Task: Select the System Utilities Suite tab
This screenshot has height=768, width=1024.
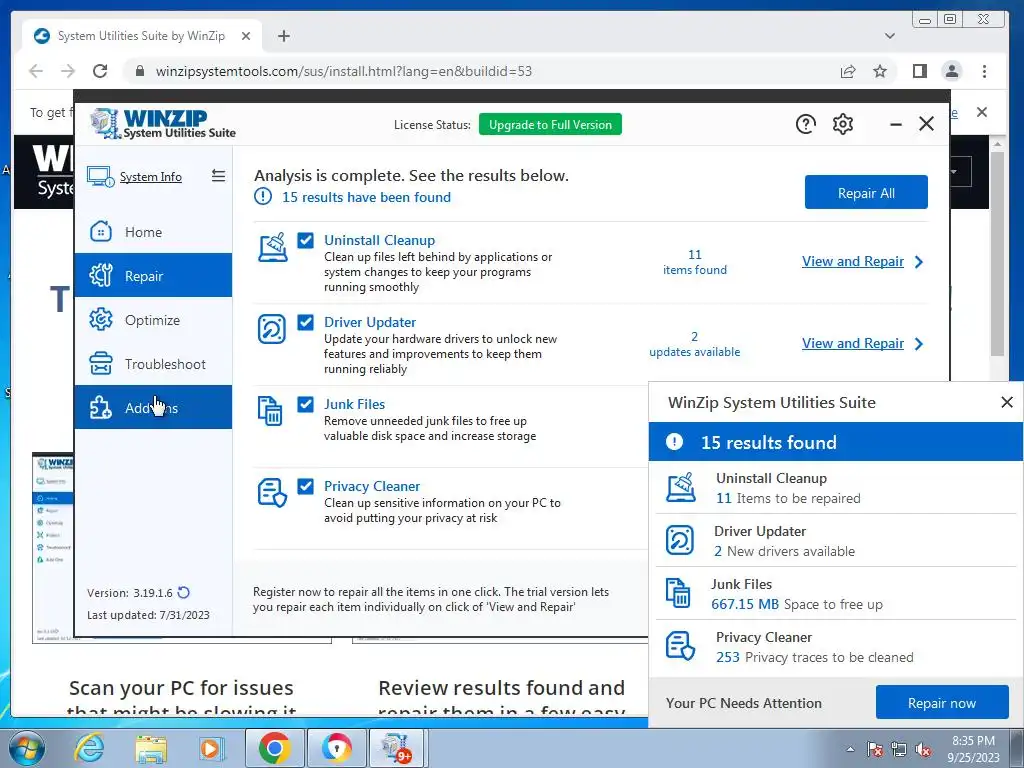Action: click(142, 36)
